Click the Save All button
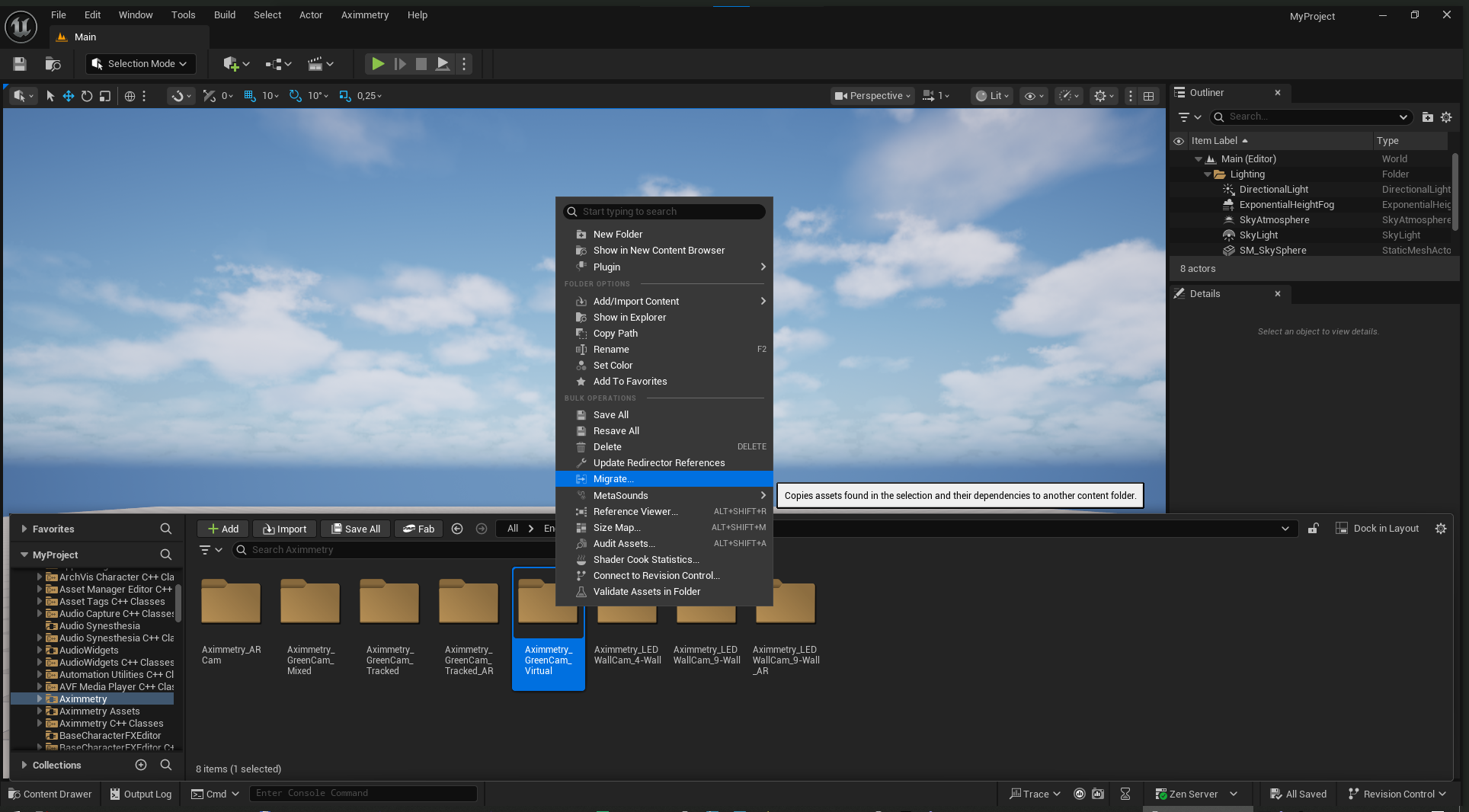Screen dimensions: 1469x812 pos(355,529)
